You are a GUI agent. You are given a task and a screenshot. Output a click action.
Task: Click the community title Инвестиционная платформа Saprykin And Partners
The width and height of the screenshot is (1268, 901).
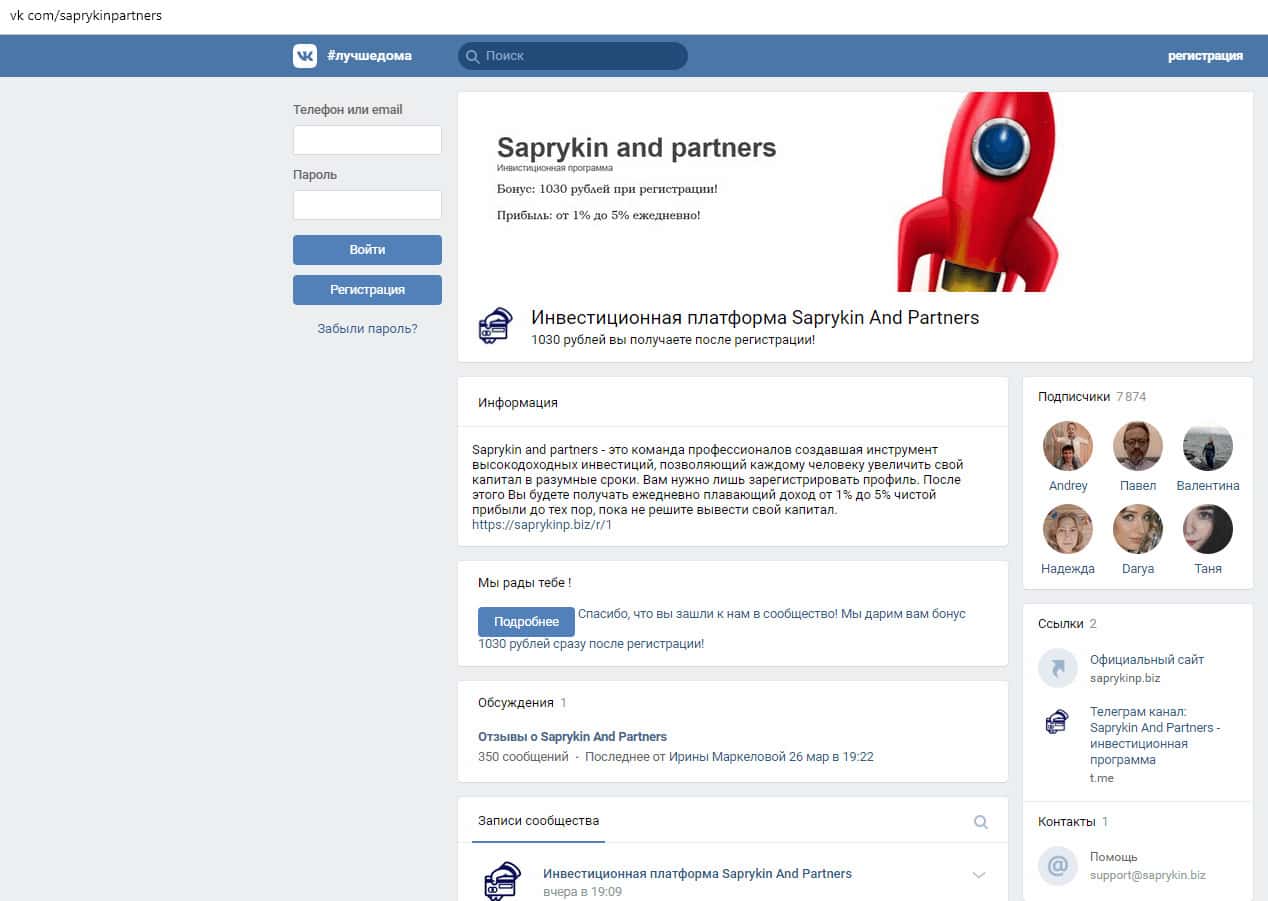[755, 318]
